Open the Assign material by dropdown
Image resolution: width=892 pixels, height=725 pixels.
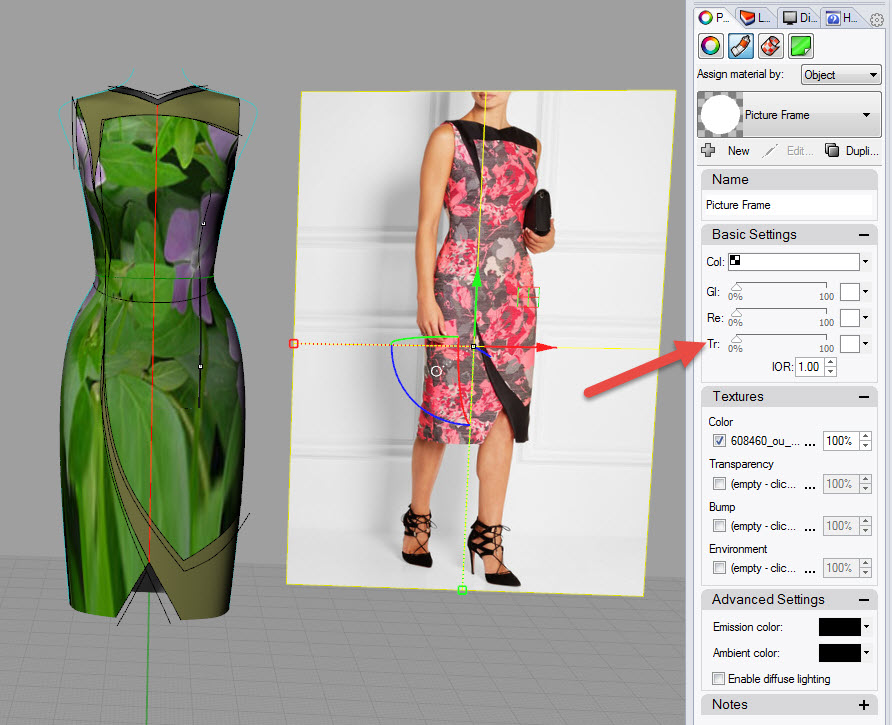point(840,75)
